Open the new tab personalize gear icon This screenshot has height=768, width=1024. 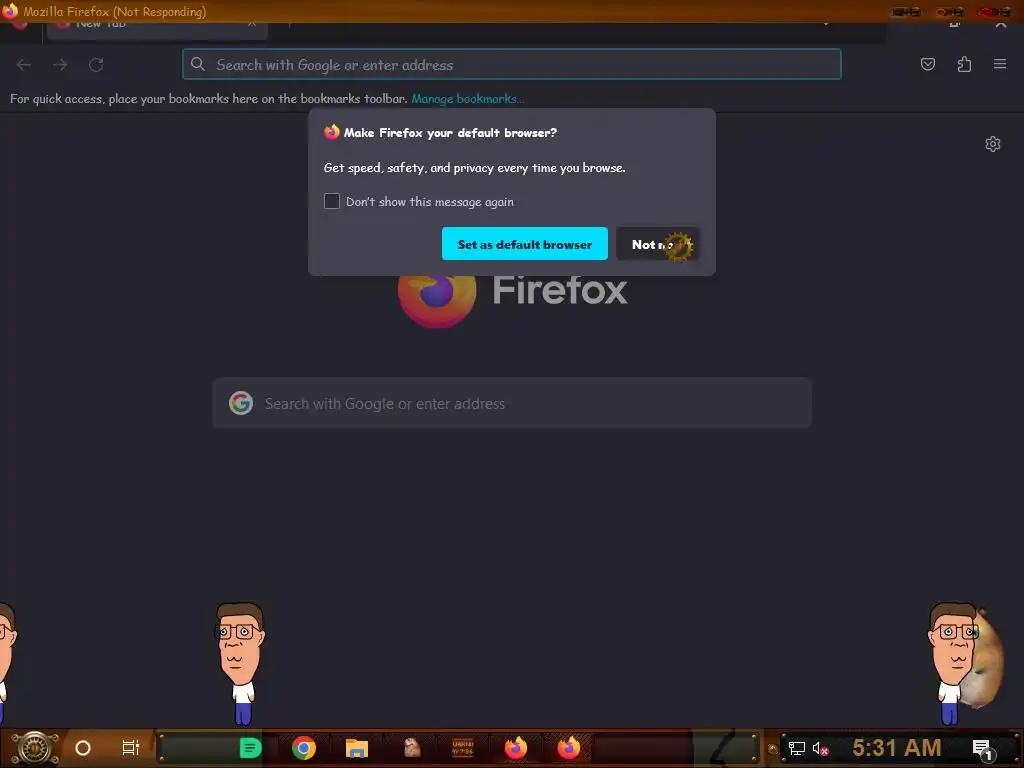tap(993, 144)
